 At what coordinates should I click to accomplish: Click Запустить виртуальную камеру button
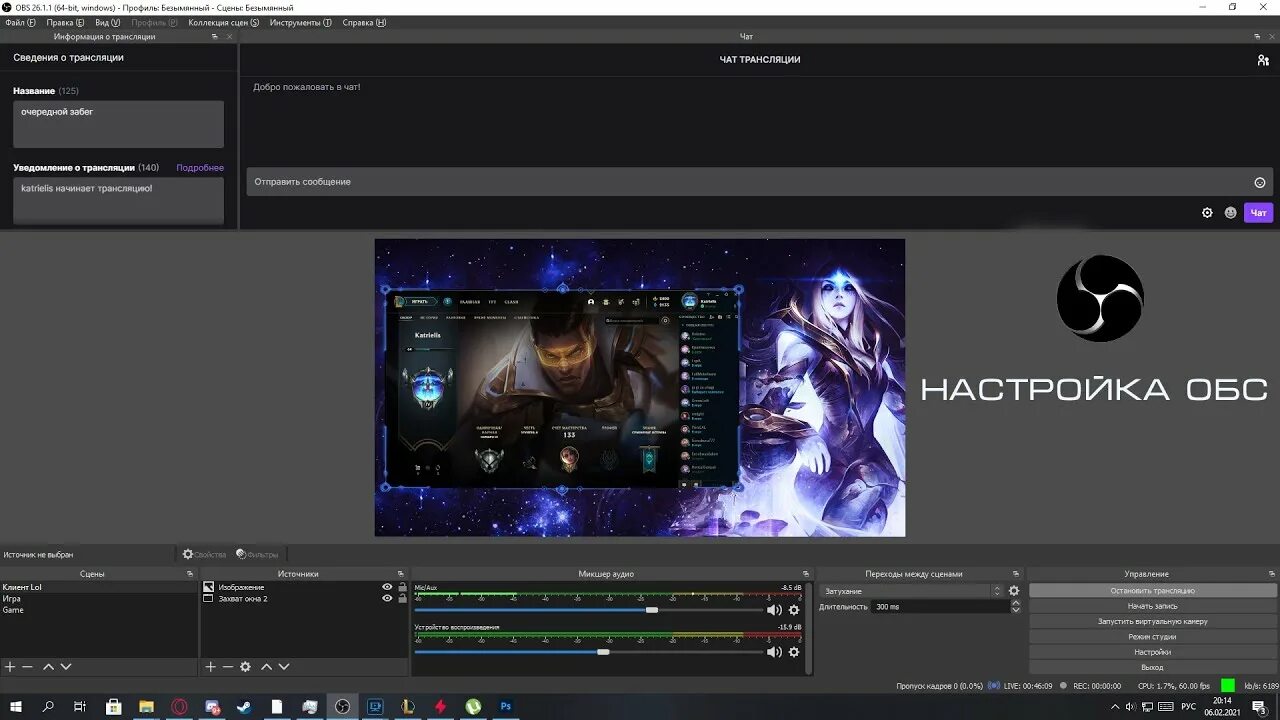1152,621
